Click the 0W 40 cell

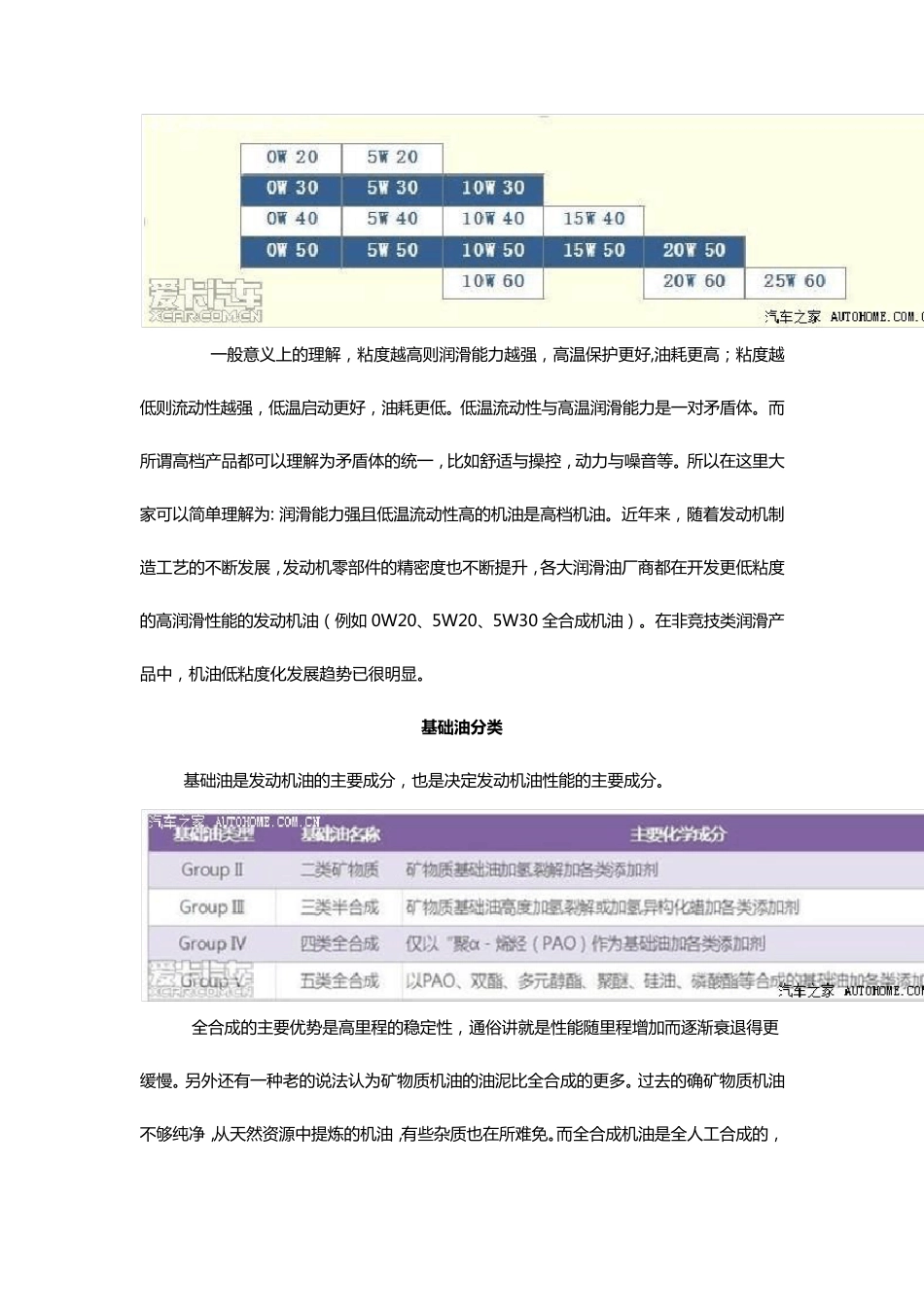(292, 220)
